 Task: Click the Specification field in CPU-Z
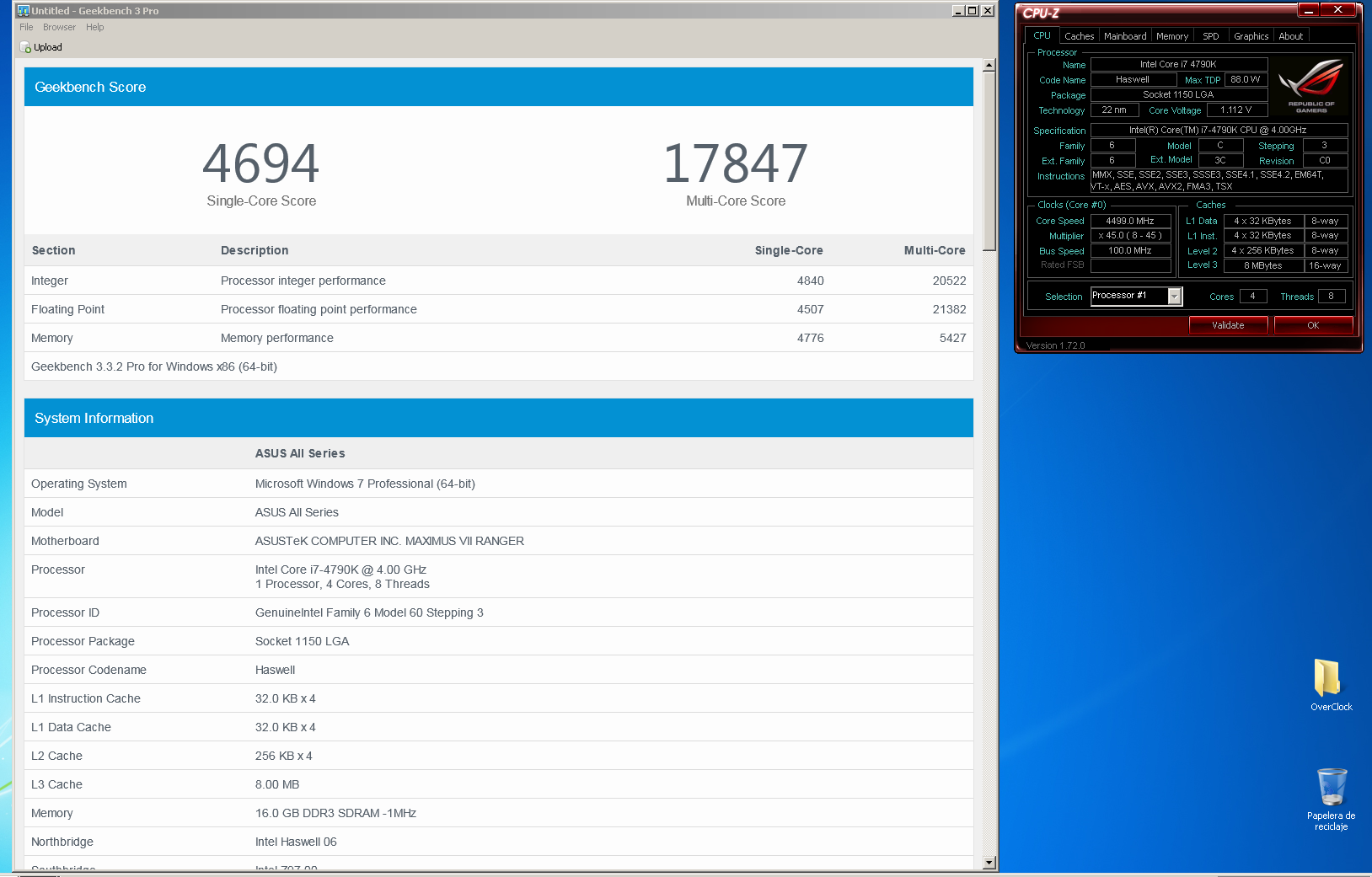pos(1219,130)
